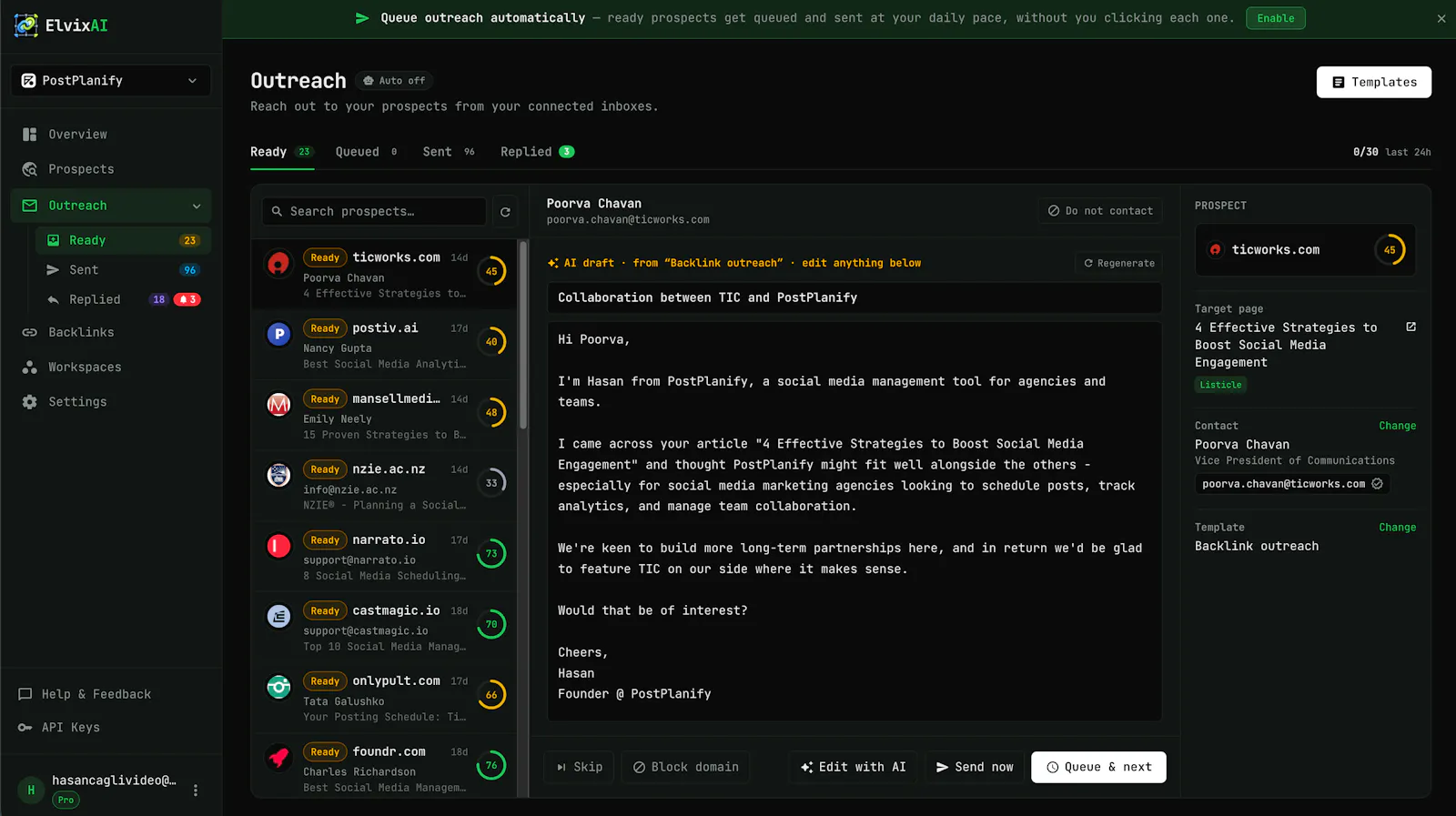The width and height of the screenshot is (1456, 816).
Task: Click the verified email check icon
Action: pos(1377,484)
